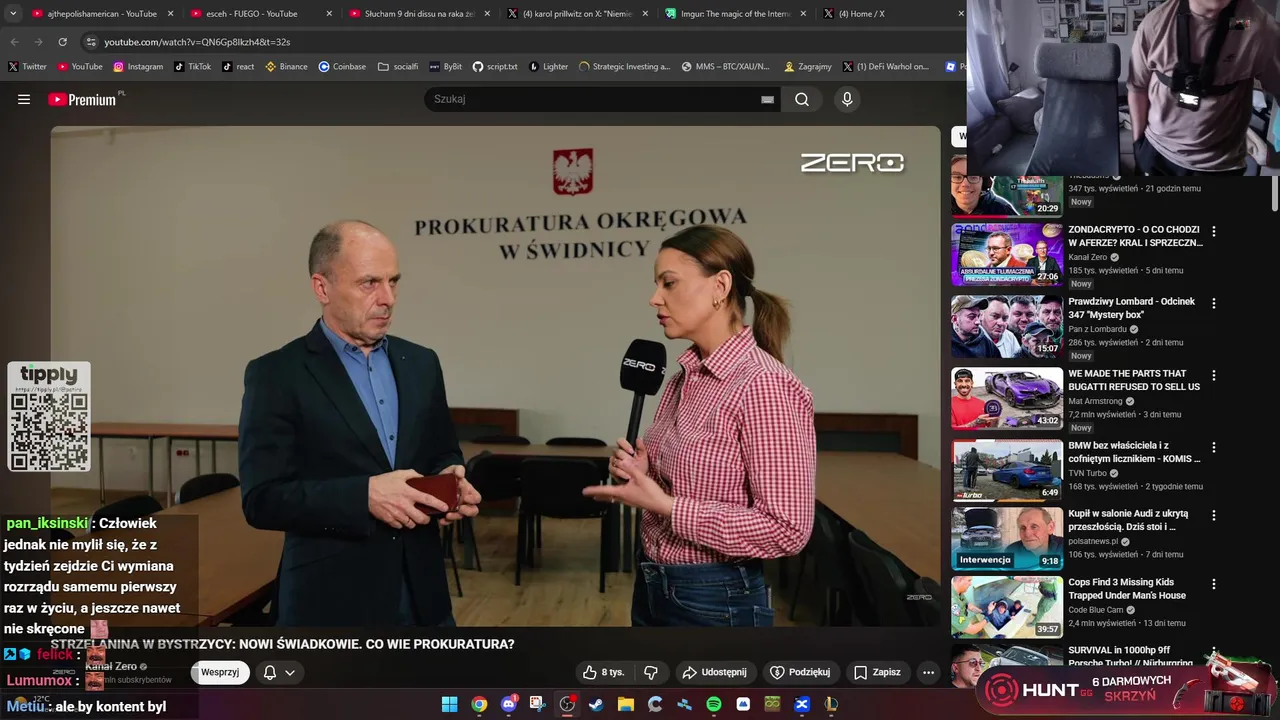Open the Binance bookmark
Viewport: 1280px width, 720px height.
286,67
